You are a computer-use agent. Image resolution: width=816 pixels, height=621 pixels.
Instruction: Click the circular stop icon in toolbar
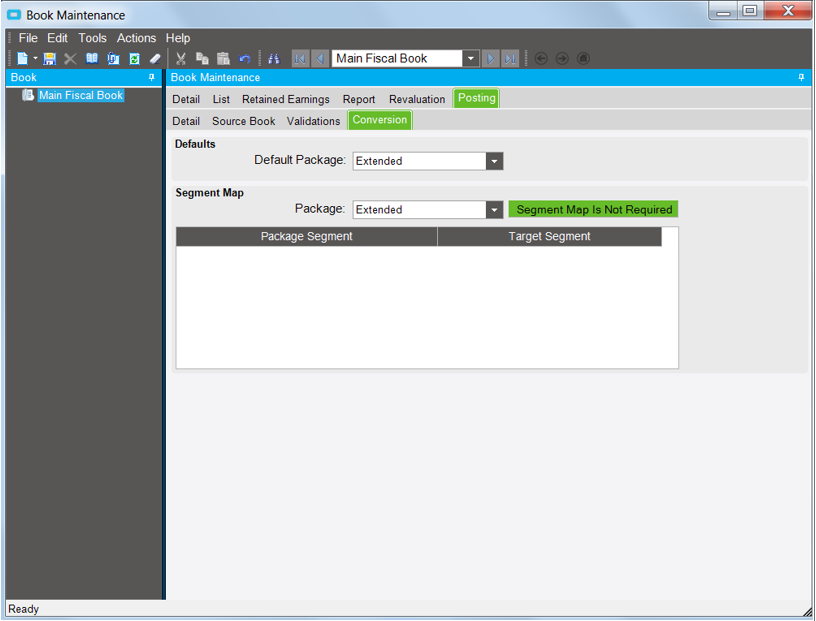(583, 58)
